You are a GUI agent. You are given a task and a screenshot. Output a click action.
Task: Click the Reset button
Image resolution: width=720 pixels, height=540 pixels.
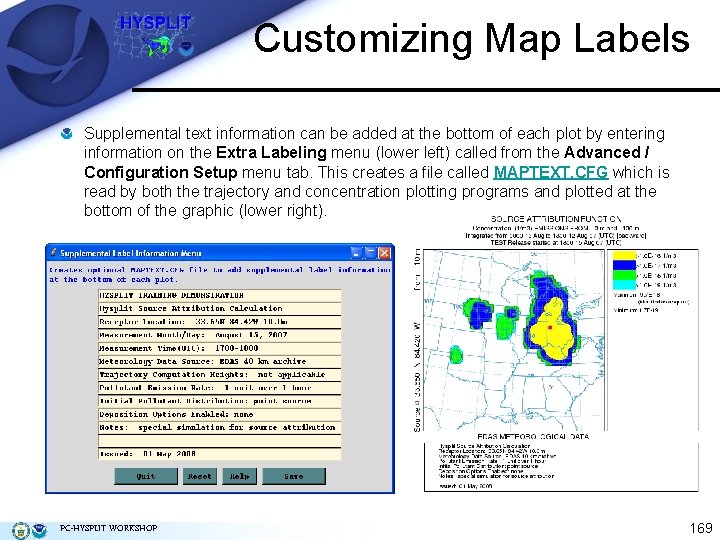[x=200, y=476]
